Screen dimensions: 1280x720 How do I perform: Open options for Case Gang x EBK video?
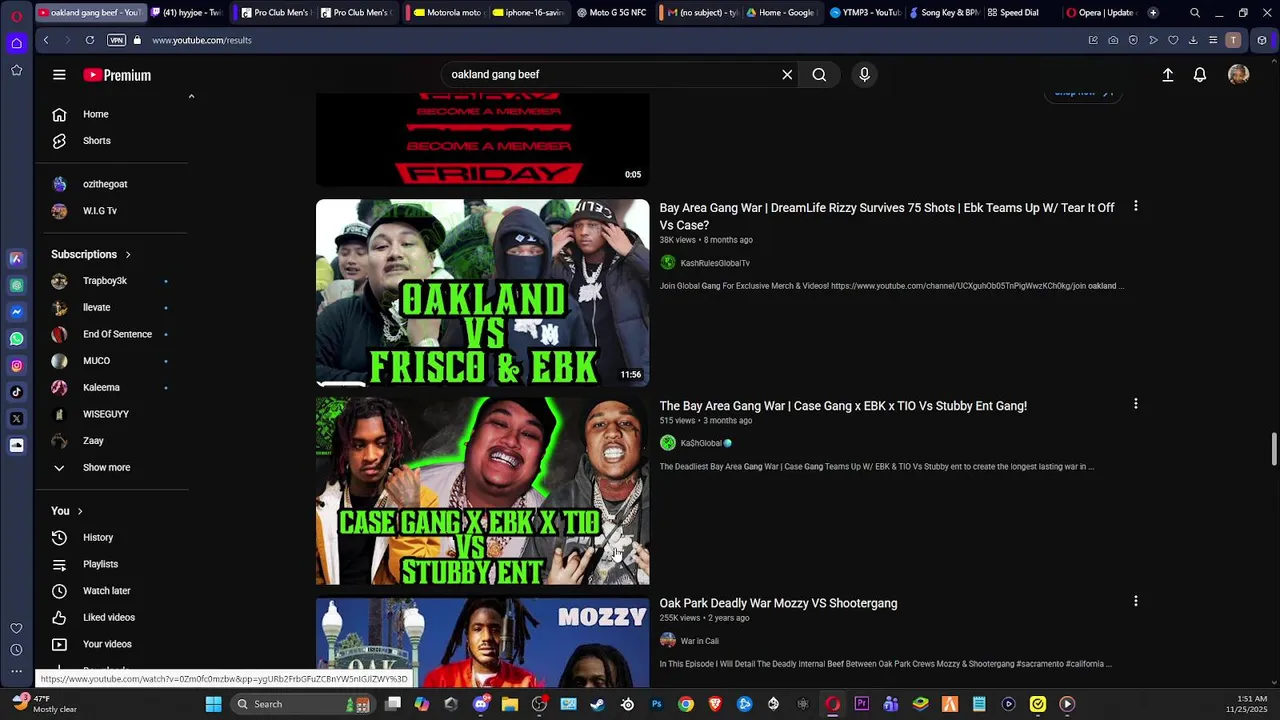[x=1135, y=404]
